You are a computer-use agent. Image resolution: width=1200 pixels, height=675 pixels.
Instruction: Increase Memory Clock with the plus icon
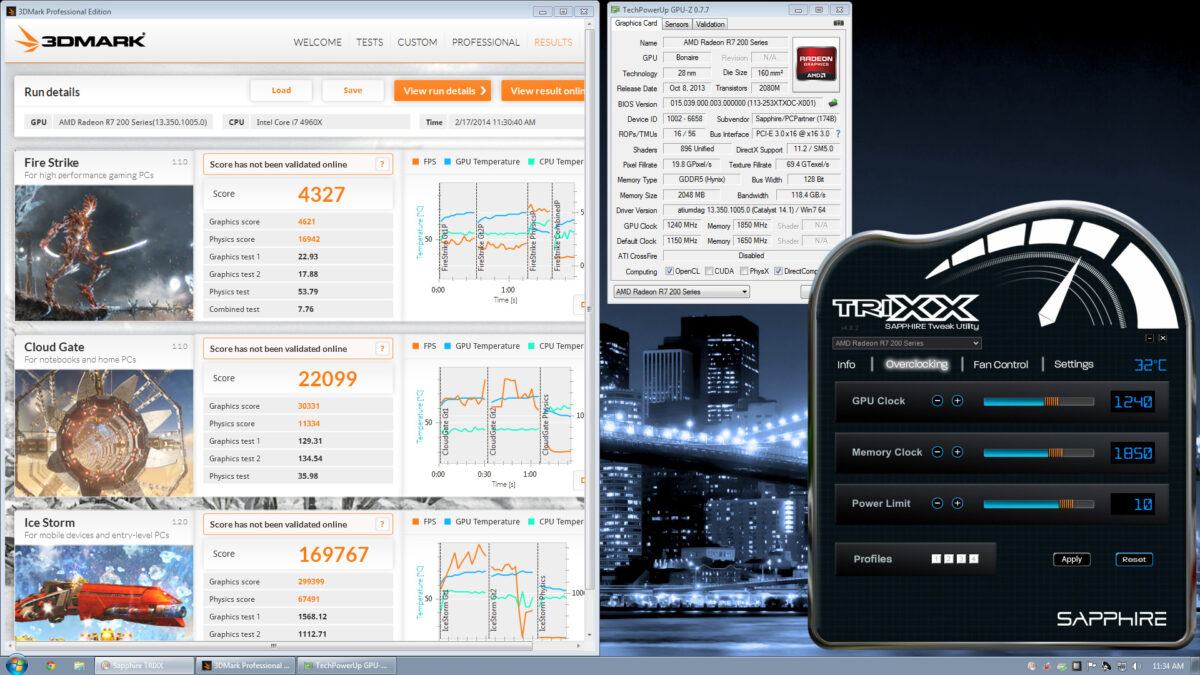(x=957, y=452)
